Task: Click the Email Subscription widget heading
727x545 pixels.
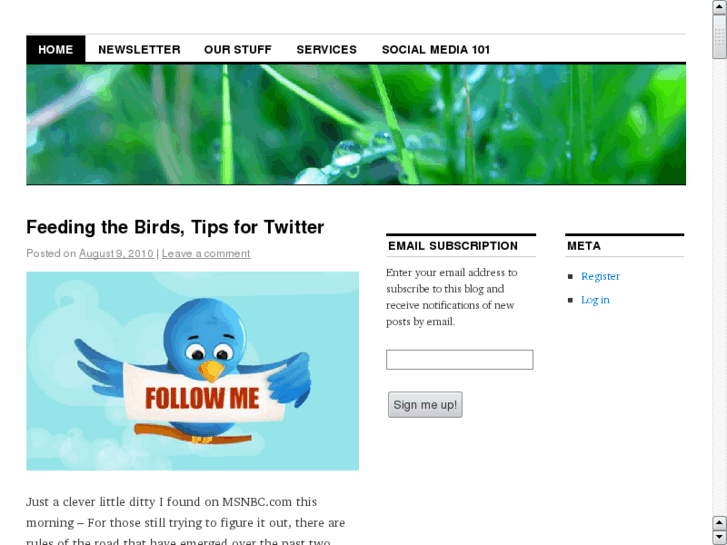Action: point(453,246)
